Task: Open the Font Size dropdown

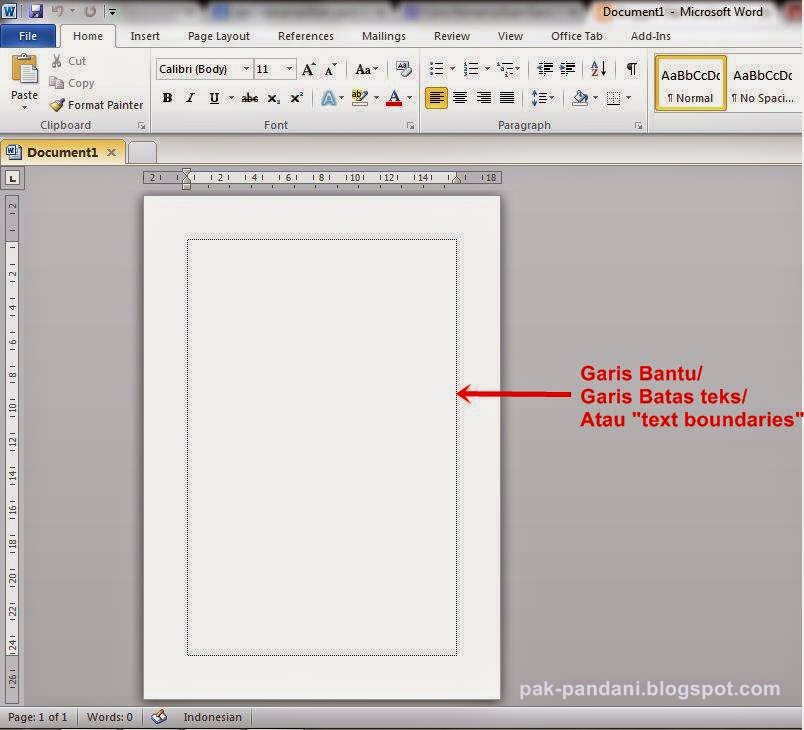Action: point(289,69)
